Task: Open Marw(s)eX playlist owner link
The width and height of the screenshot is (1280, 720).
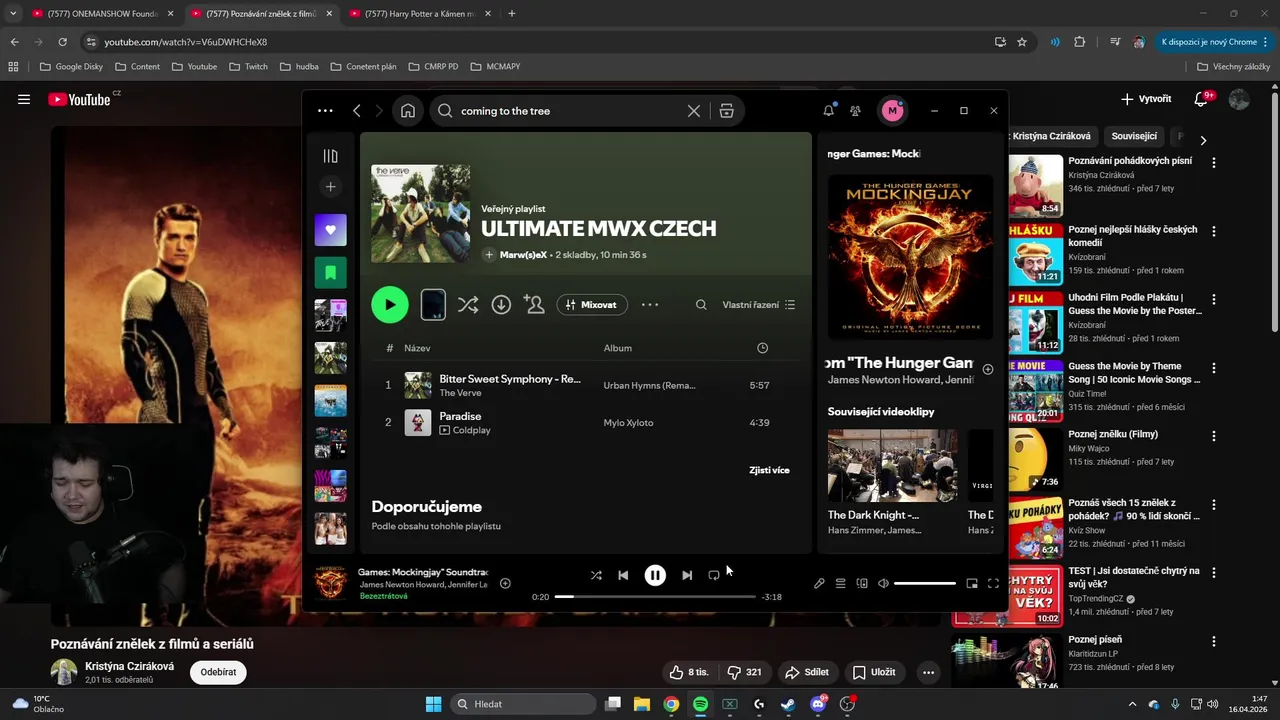Action: (523, 255)
